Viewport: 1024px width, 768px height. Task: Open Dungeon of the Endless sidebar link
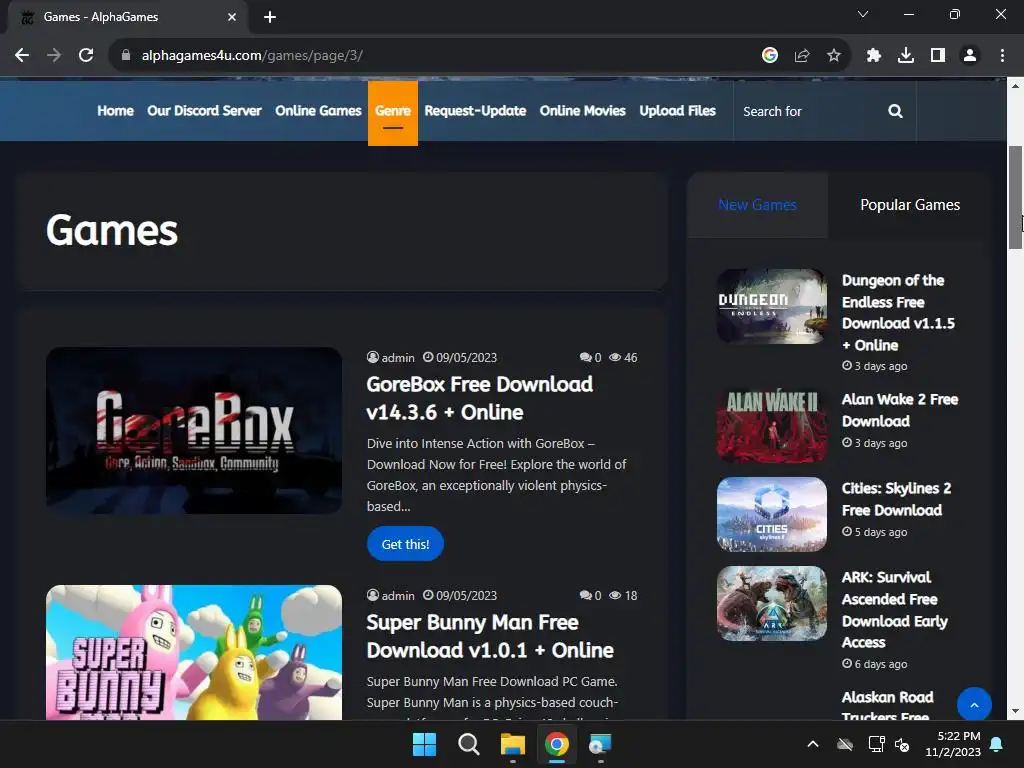tap(898, 313)
